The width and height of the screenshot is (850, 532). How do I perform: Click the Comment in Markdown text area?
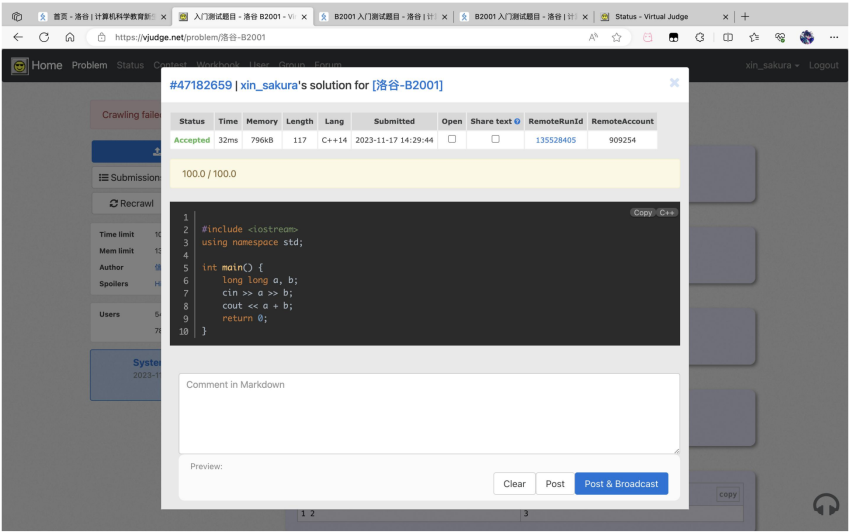[429, 413]
